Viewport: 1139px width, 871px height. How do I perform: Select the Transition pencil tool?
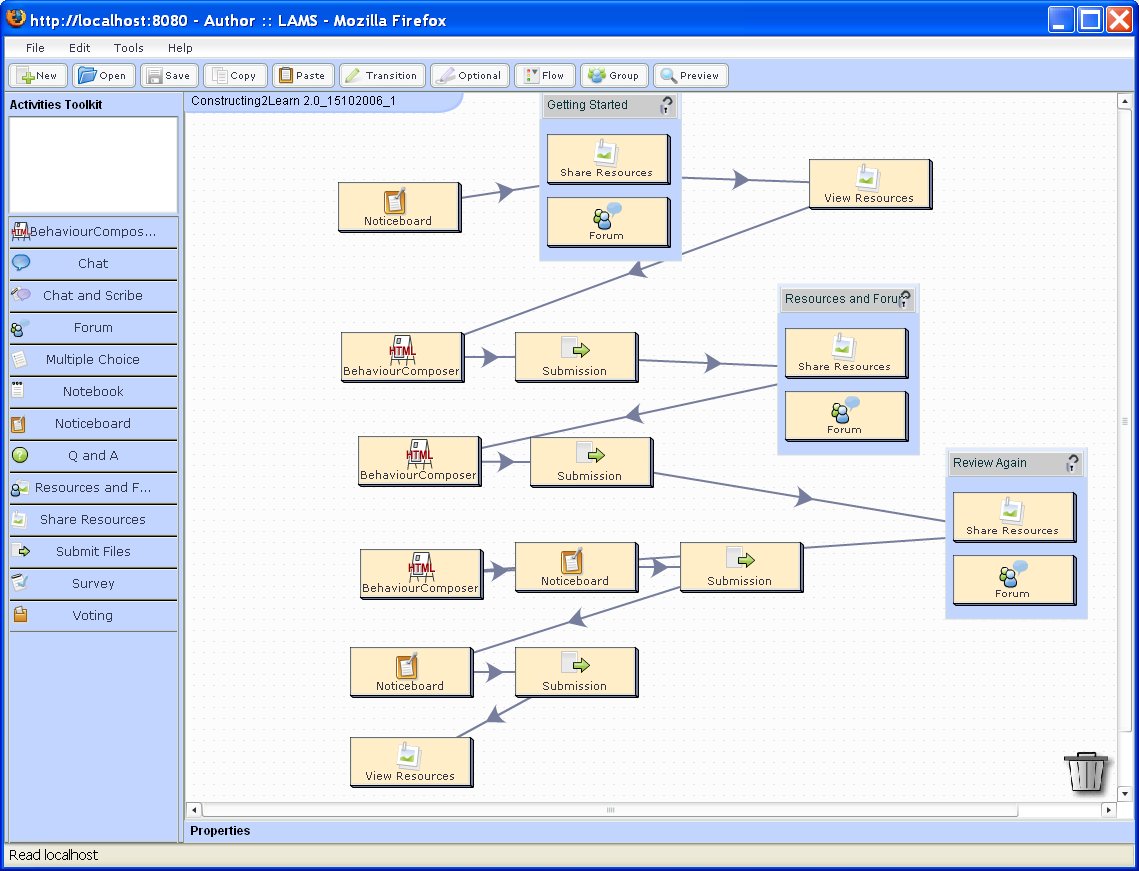pyautogui.click(x=381, y=76)
